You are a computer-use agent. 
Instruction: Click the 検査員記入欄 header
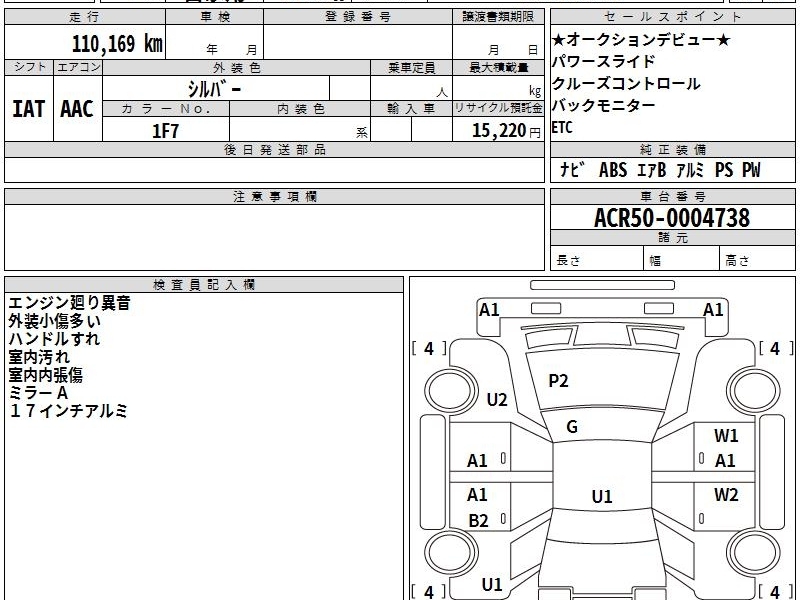(204, 285)
